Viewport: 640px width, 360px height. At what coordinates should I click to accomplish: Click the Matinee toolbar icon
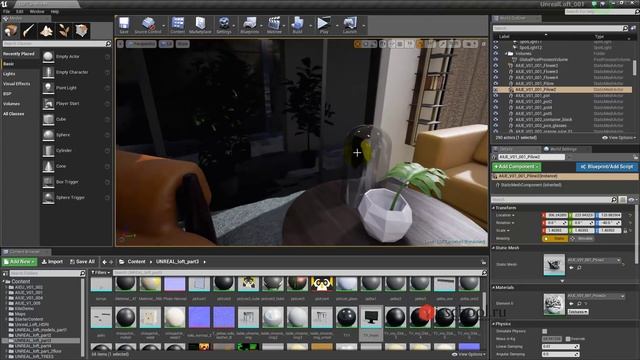pos(274,24)
